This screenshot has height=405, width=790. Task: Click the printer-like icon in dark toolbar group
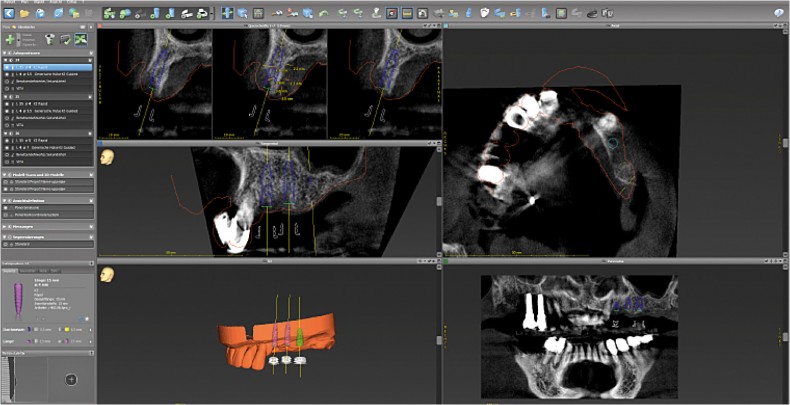click(203, 13)
